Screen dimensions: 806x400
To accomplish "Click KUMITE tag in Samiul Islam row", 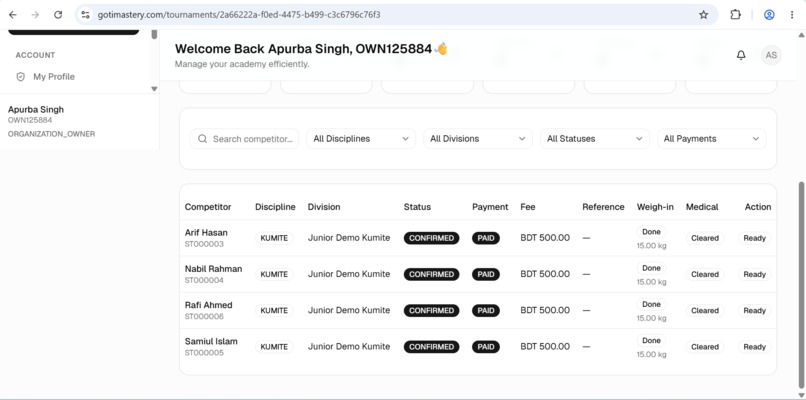I will pyautogui.click(x=274, y=347).
